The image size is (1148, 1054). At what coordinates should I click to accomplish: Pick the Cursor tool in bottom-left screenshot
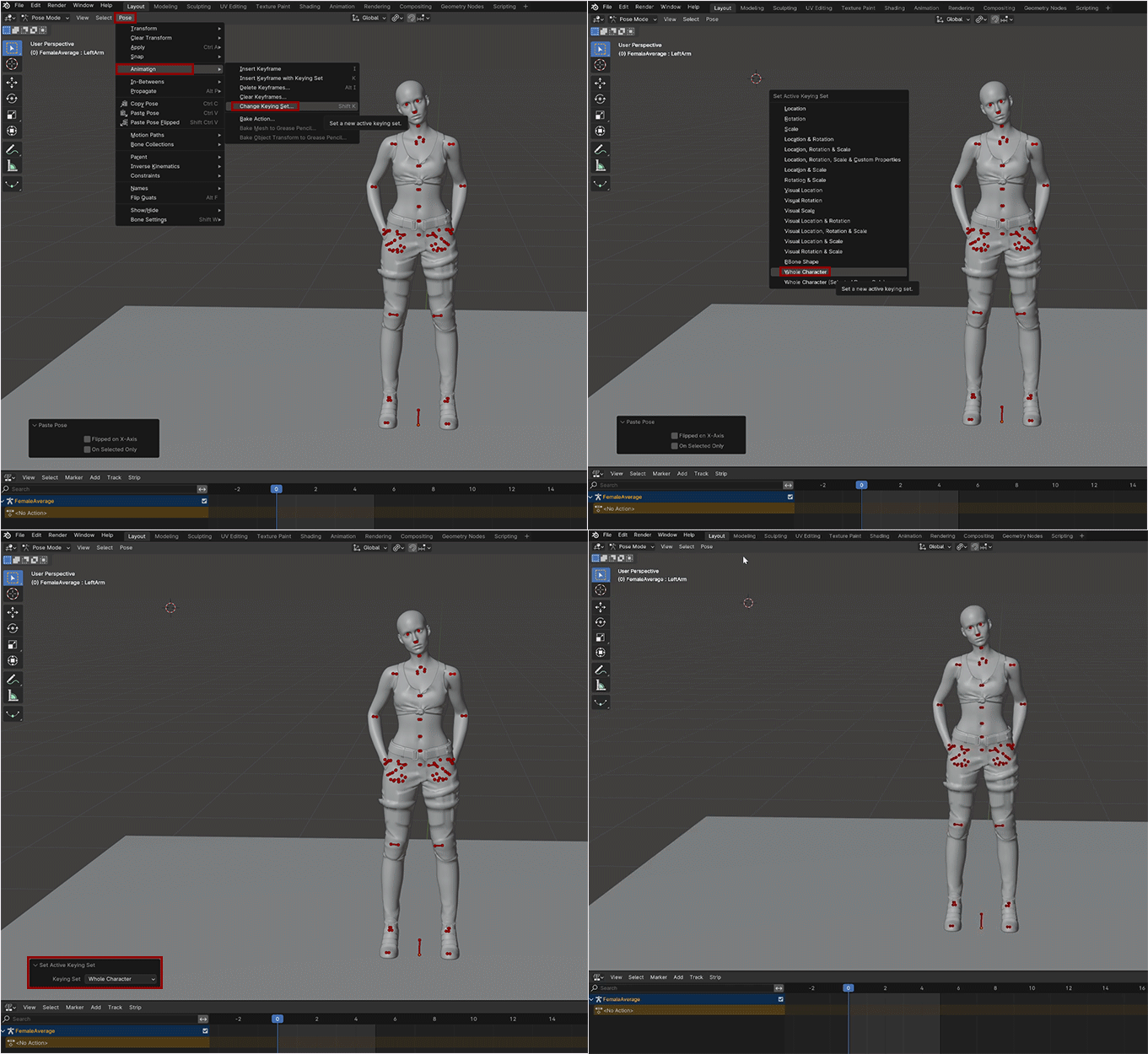[x=13, y=594]
